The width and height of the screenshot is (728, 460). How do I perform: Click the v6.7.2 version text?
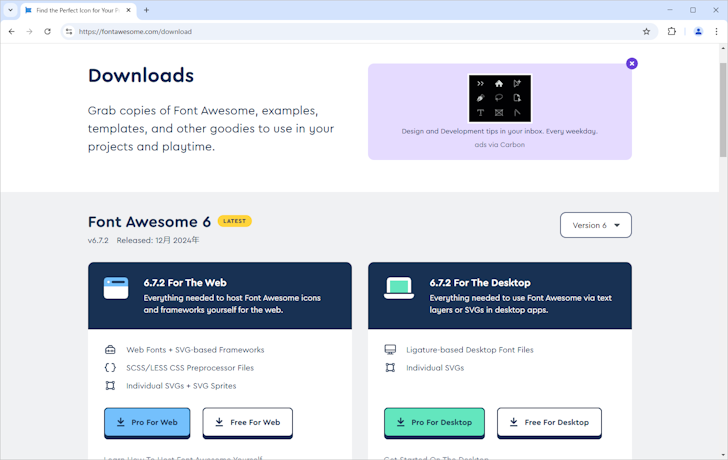pyautogui.click(x=98, y=240)
